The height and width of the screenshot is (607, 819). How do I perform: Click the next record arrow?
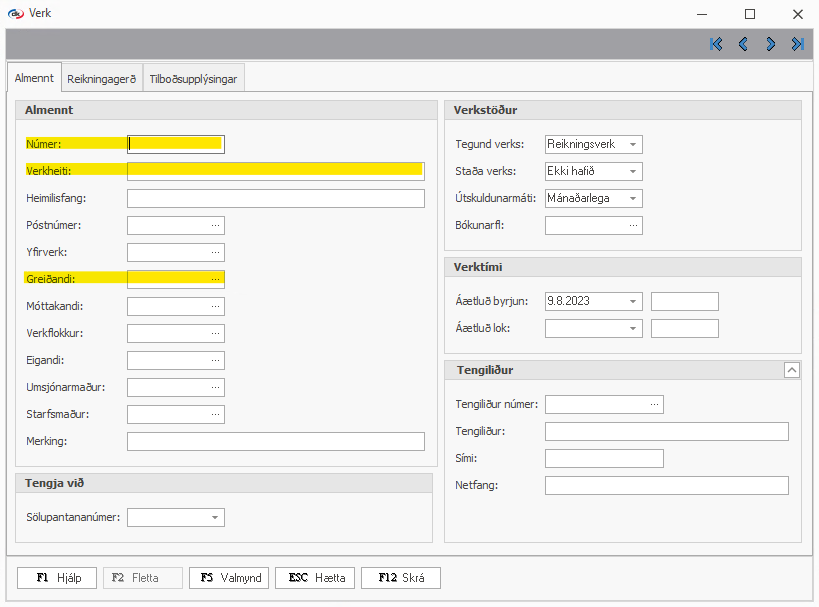tap(770, 44)
